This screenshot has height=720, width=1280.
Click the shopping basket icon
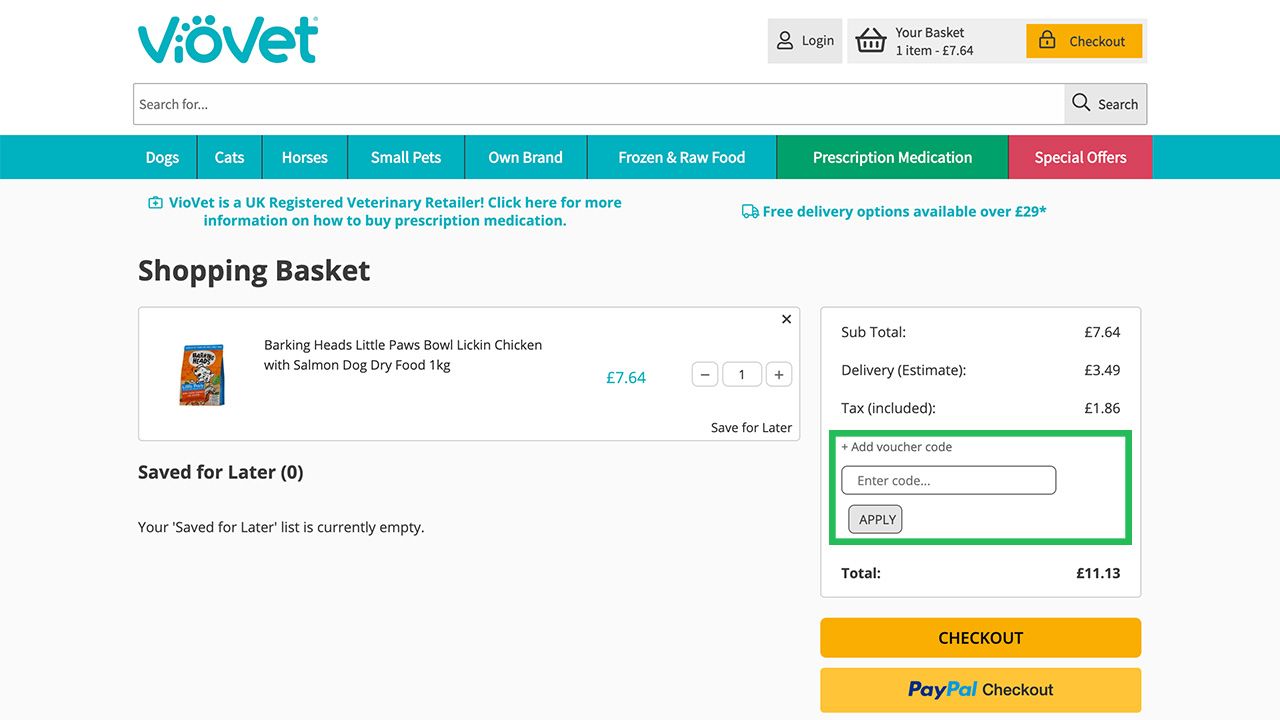coord(871,40)
